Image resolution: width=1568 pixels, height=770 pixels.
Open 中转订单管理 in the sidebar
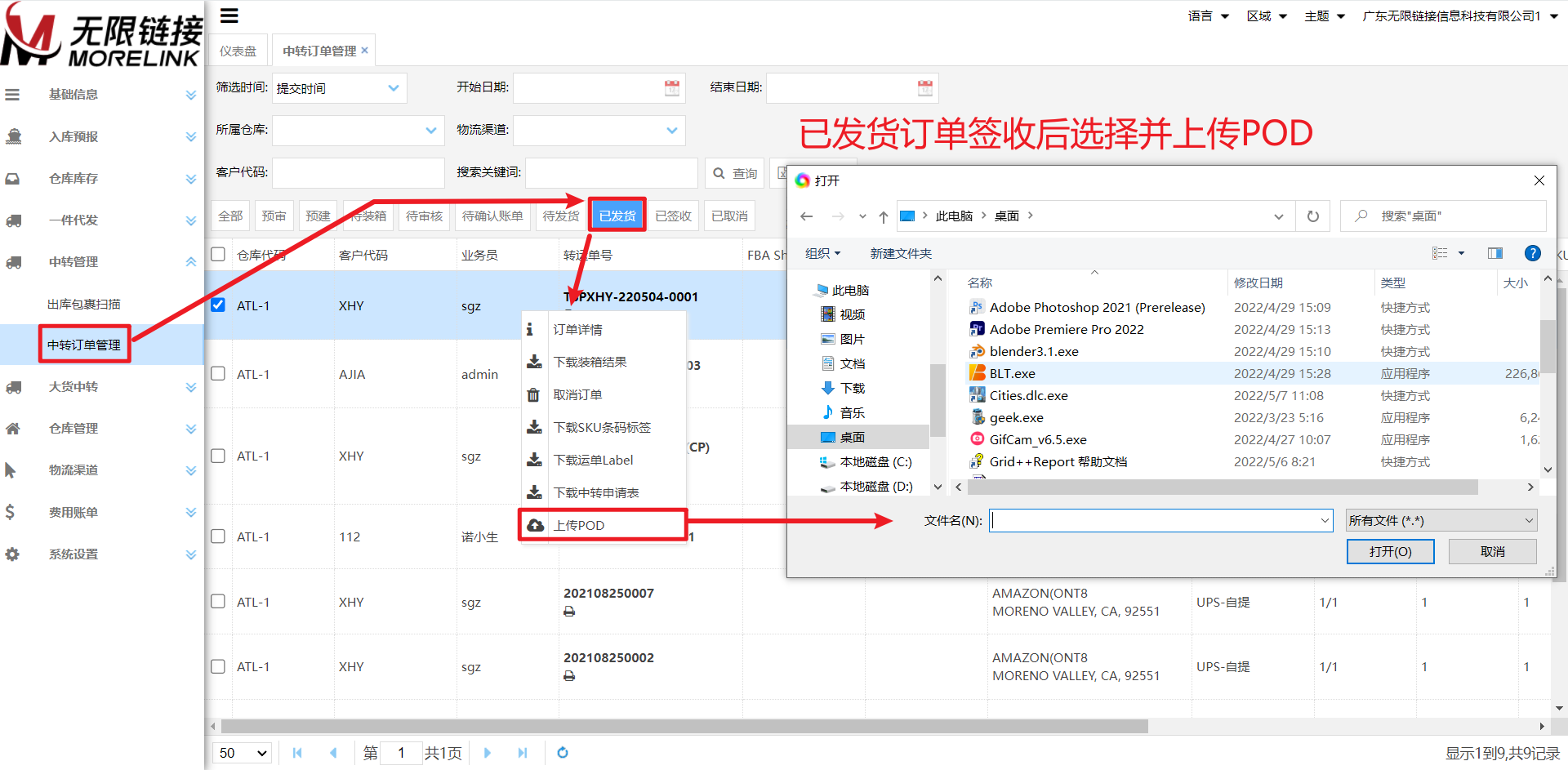tap(84, 345)
